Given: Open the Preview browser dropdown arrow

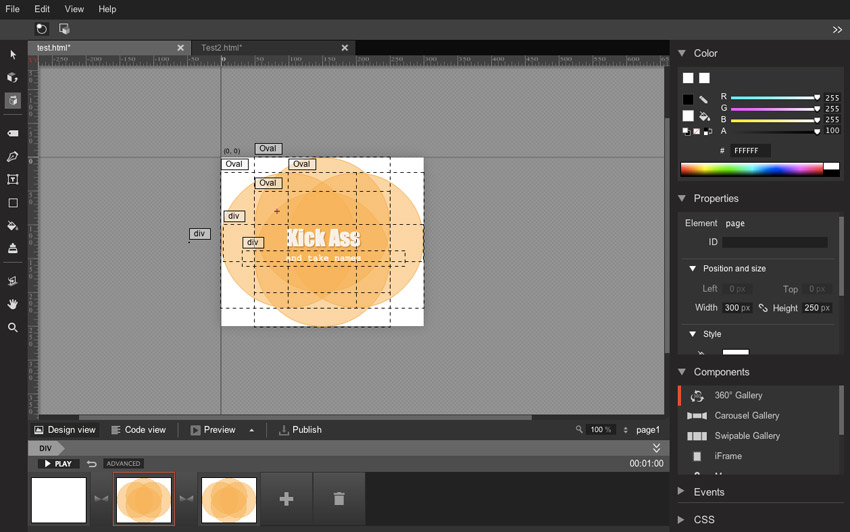Looking at the screenshot, I should coord(252,430).
